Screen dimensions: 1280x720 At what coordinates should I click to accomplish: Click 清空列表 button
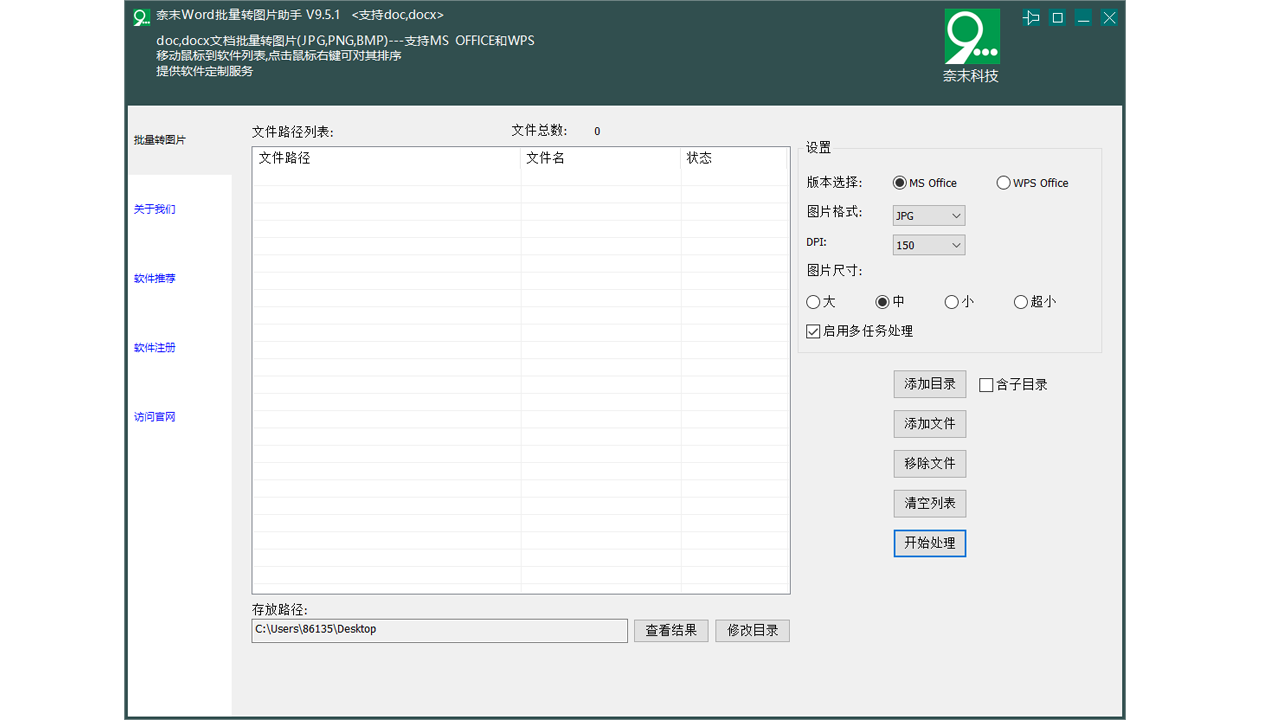pos(930,503)
